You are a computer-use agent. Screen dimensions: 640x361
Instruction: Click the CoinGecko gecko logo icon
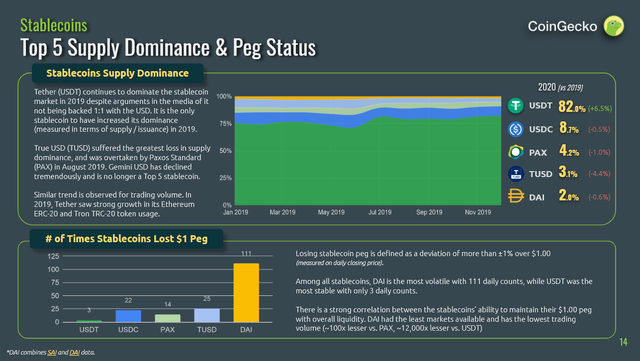pyautogui.click(x=614, y=26)
